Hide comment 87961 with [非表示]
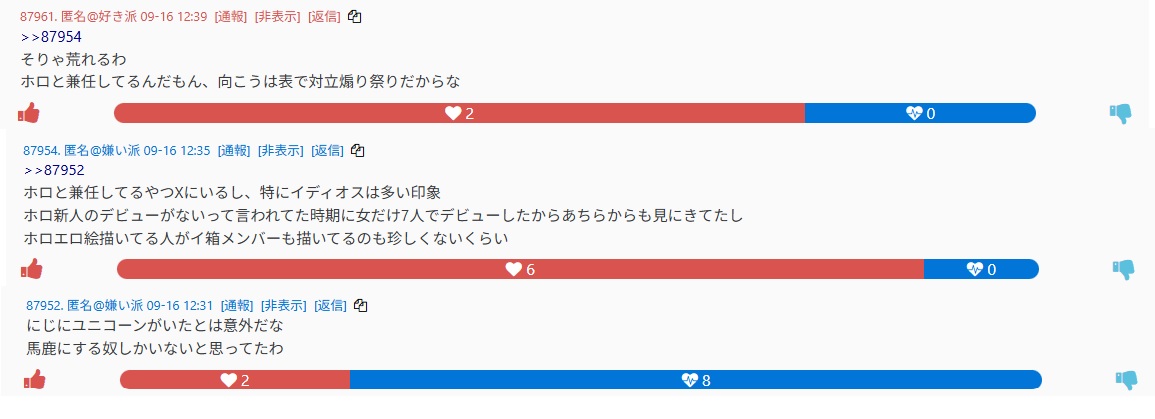 click(x=278, y=17)
